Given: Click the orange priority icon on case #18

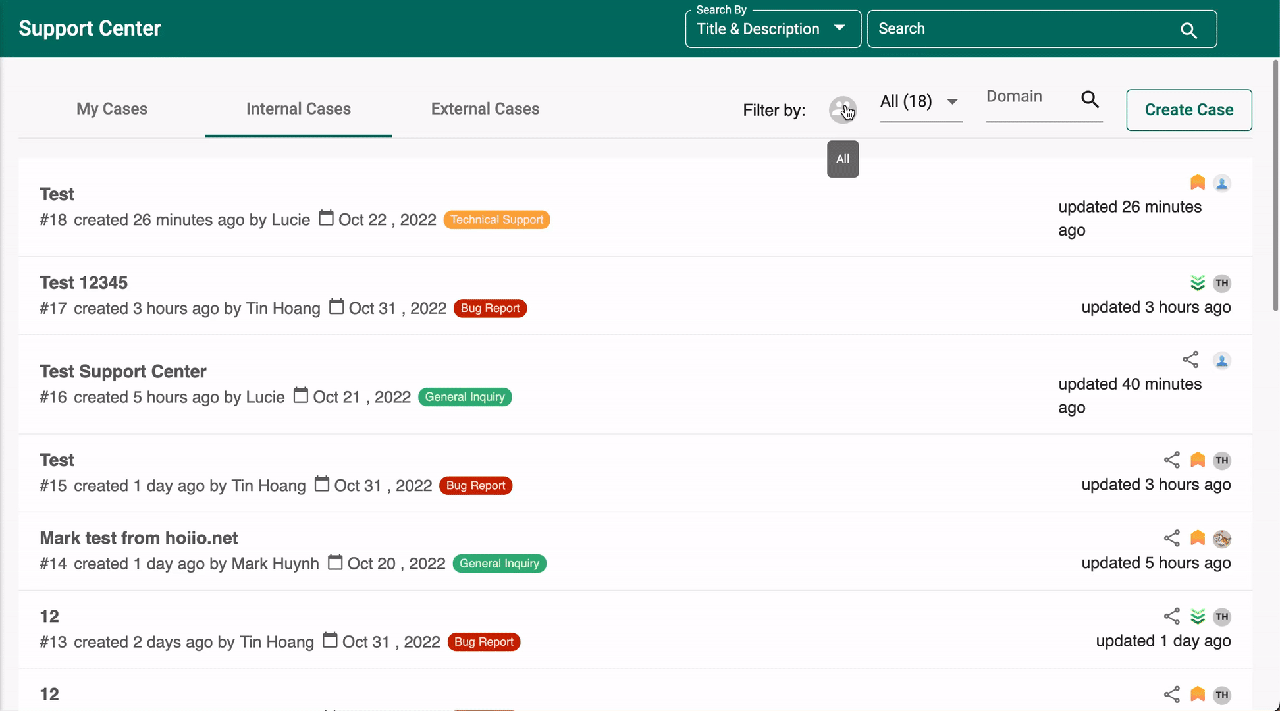Looking at the screenshot, I should 1198,183.
